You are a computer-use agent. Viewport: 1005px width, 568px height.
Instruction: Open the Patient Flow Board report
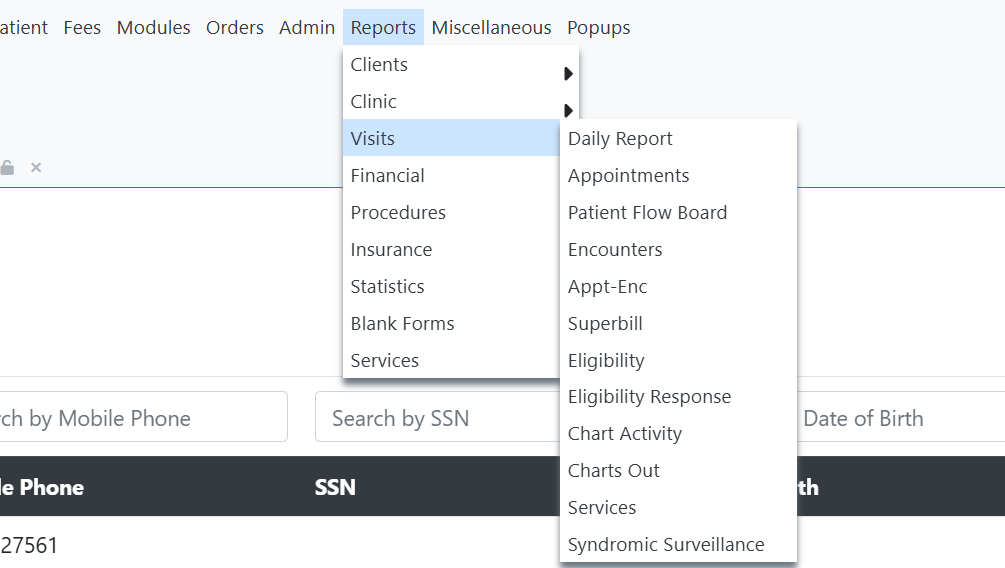pos(647,213)
